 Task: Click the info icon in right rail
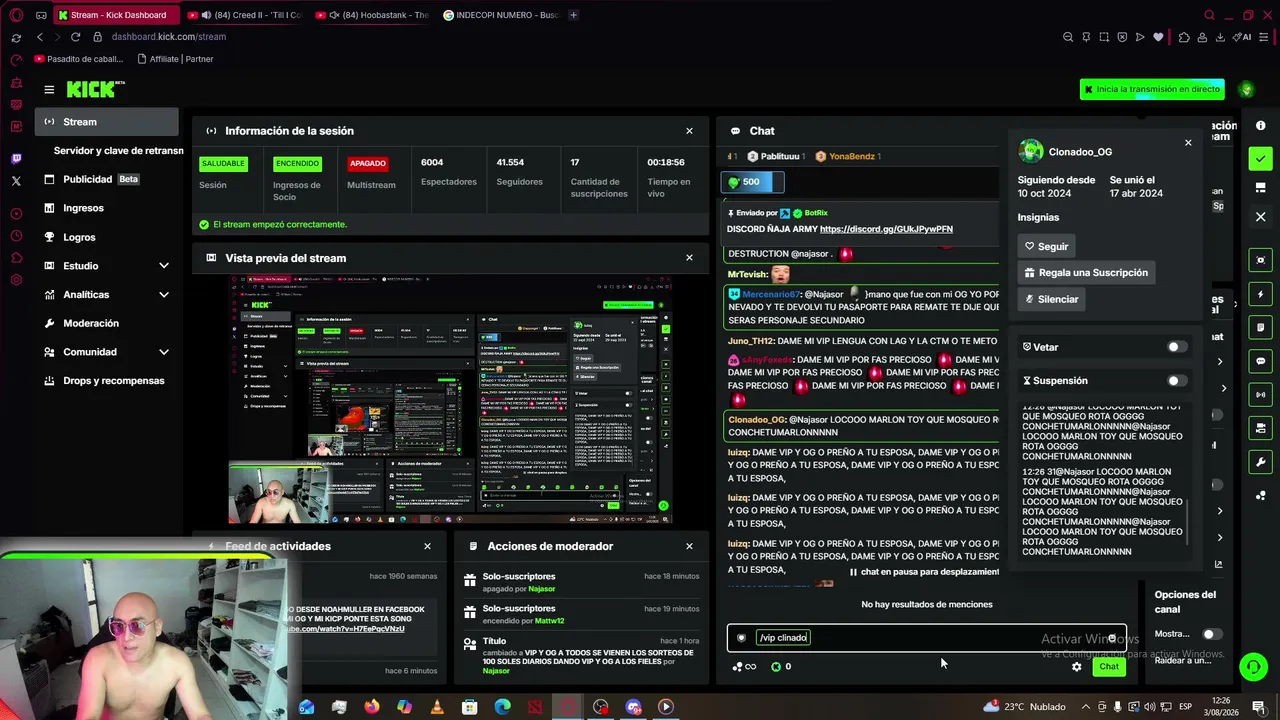[x=1260, y=126]
